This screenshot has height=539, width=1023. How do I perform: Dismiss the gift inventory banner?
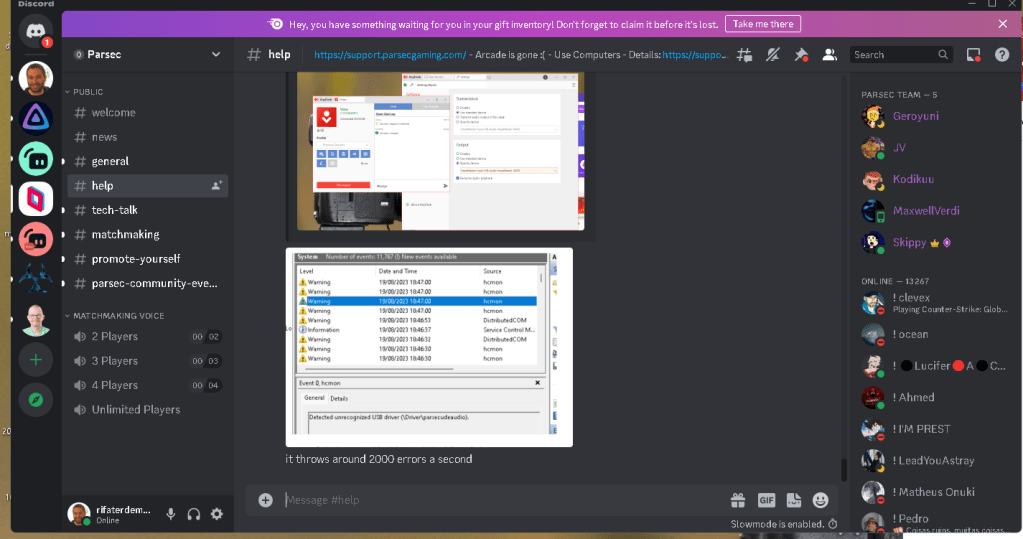(1002, 24)
